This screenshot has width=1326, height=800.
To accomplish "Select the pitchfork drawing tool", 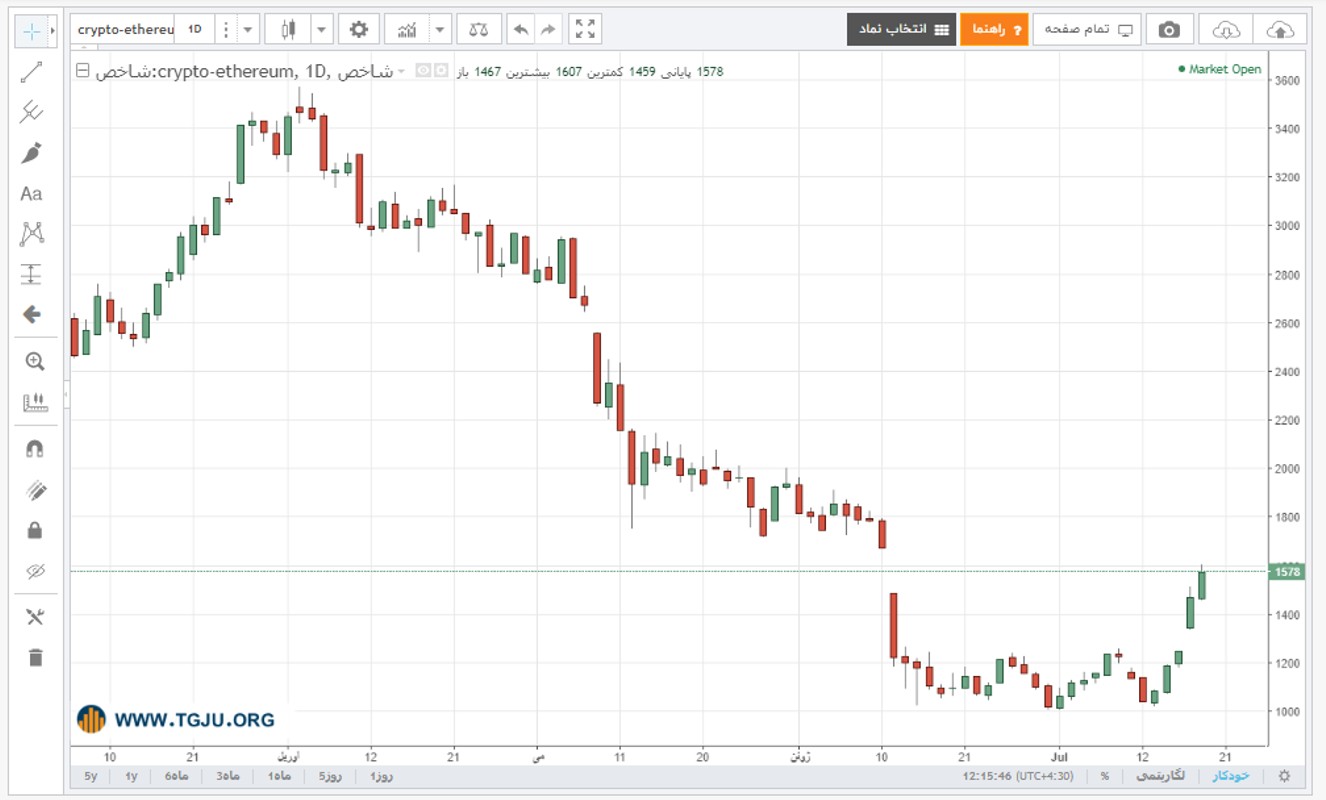I will (x=32, y=112).
